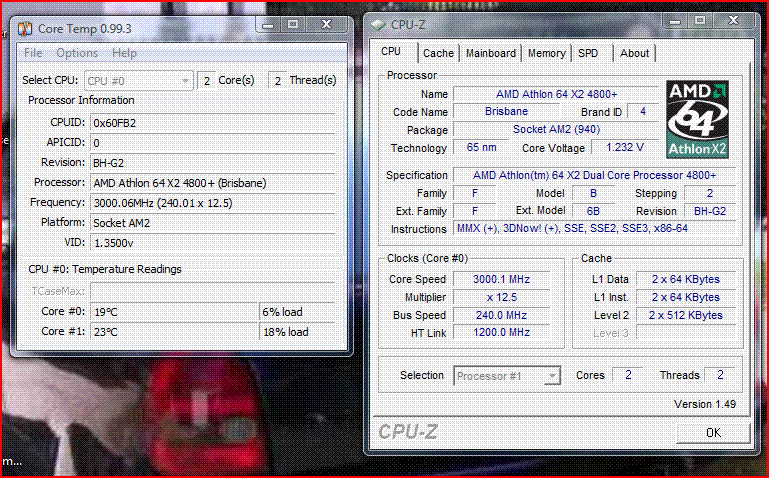
Task: Click the Code Name value Brisbane
Action: [506, 111]
